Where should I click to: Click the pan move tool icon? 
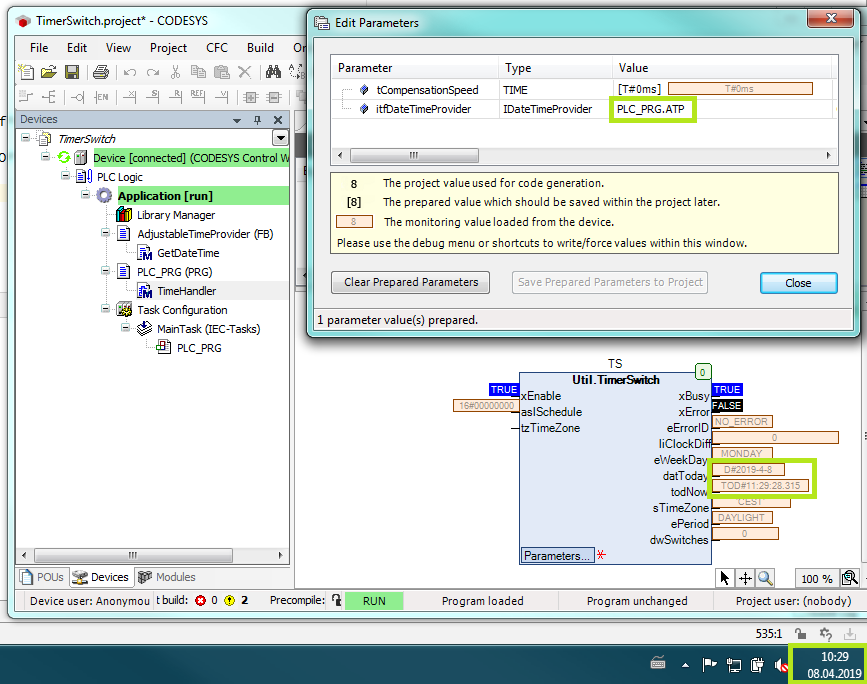coord(745,578)
